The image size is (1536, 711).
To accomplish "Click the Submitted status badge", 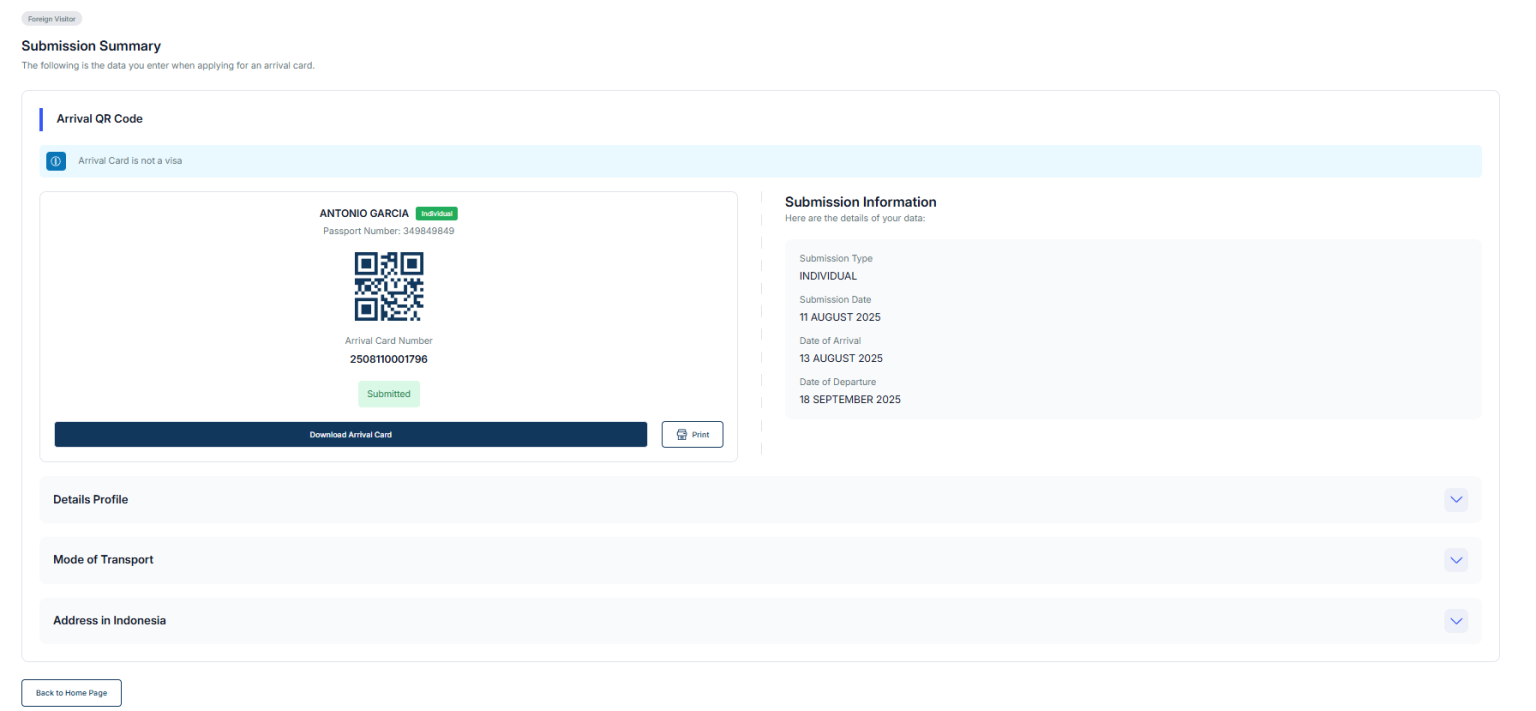I will pyautogui.click(x=389, y=394).
